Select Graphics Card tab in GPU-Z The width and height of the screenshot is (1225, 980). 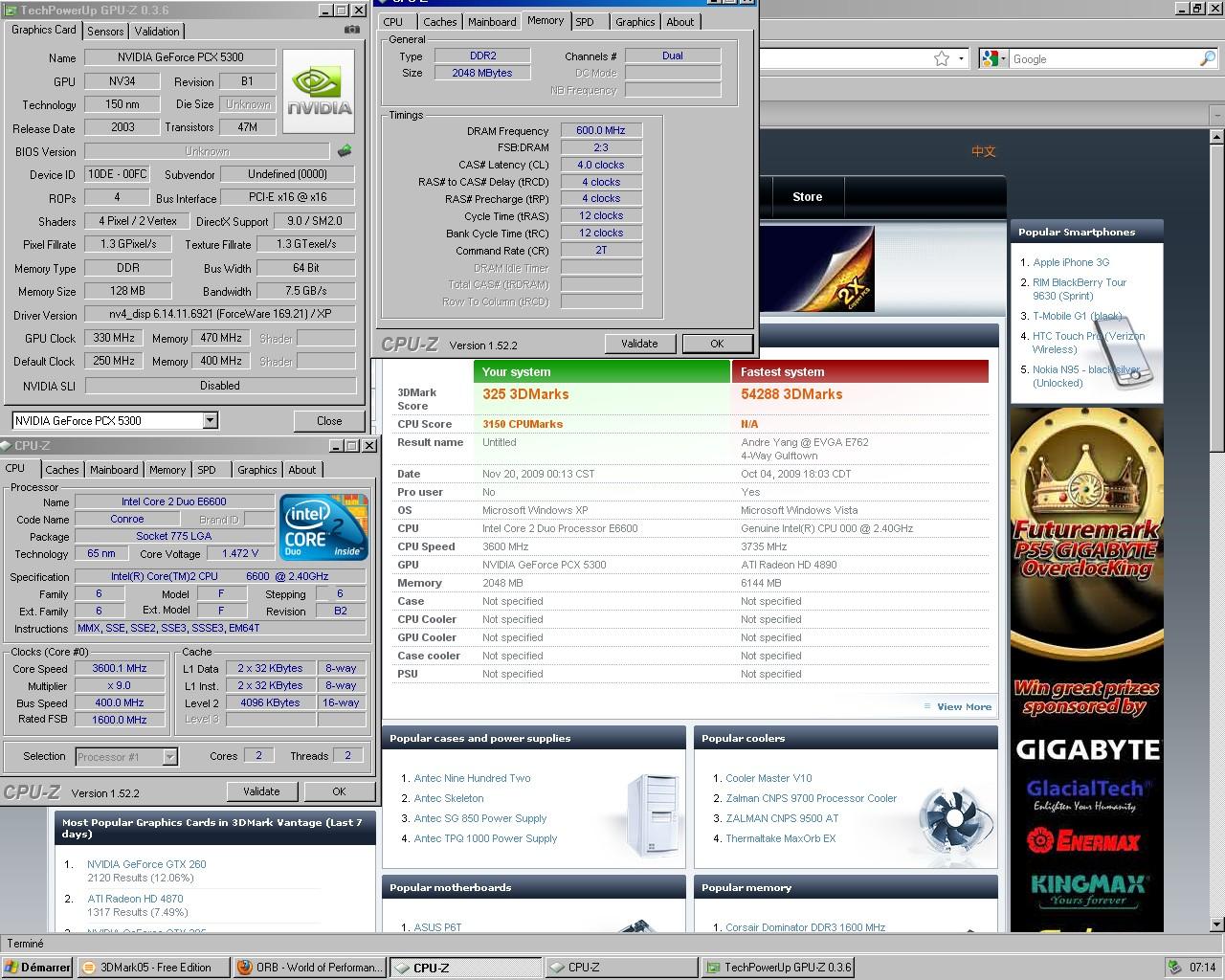(43, 30)
